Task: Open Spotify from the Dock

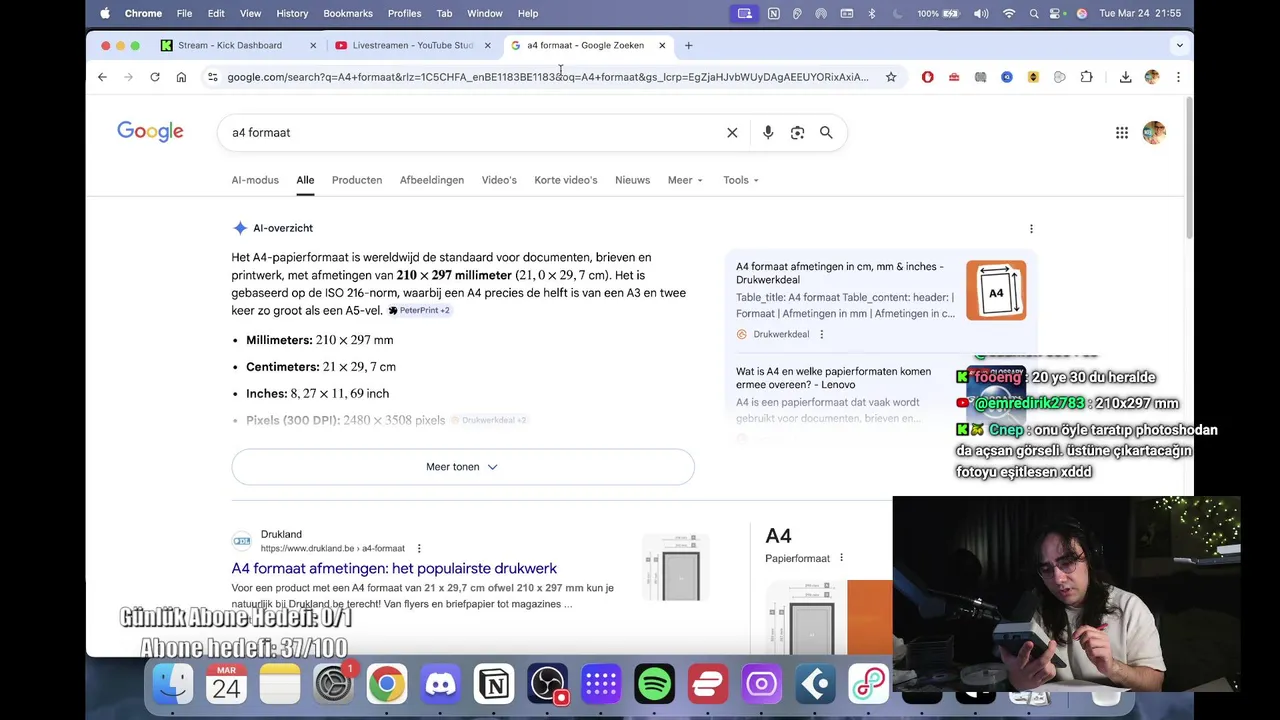Action: pos(655,684)
